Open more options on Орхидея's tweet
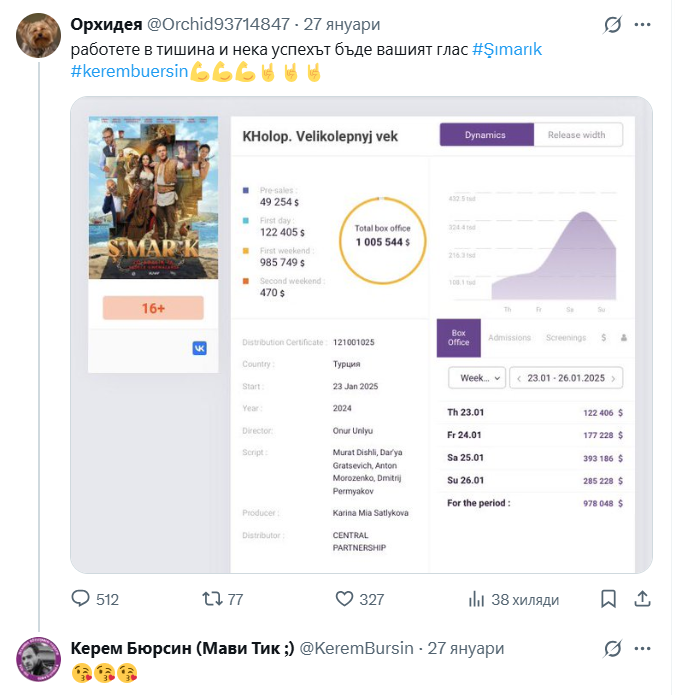This screenshot has width=675, height=695. [645, 24]
